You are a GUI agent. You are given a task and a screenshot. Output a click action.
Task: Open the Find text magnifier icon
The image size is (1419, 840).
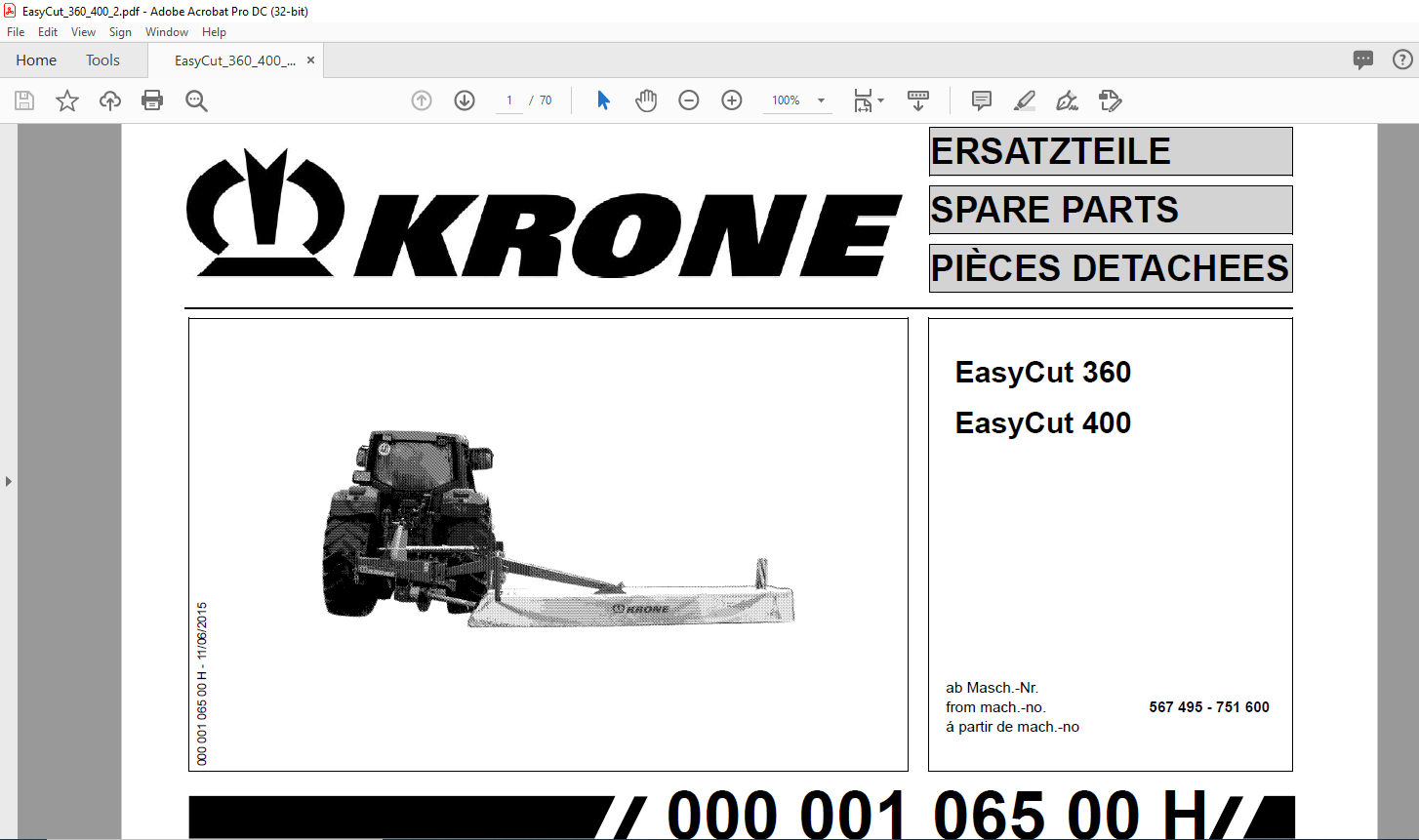196,100
